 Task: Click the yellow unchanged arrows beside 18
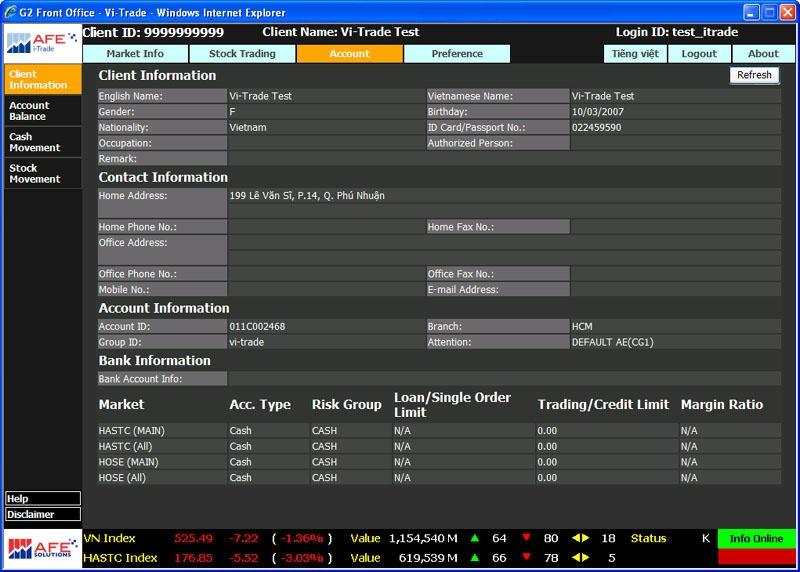[580, 539]
